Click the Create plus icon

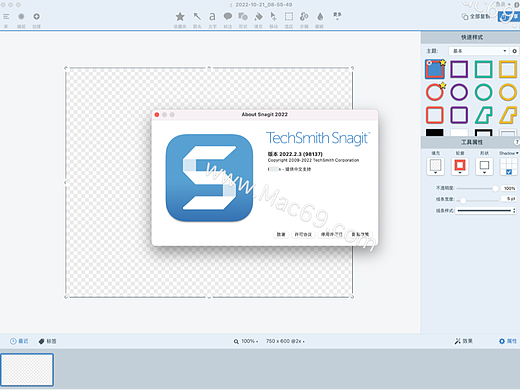(36, 16)
